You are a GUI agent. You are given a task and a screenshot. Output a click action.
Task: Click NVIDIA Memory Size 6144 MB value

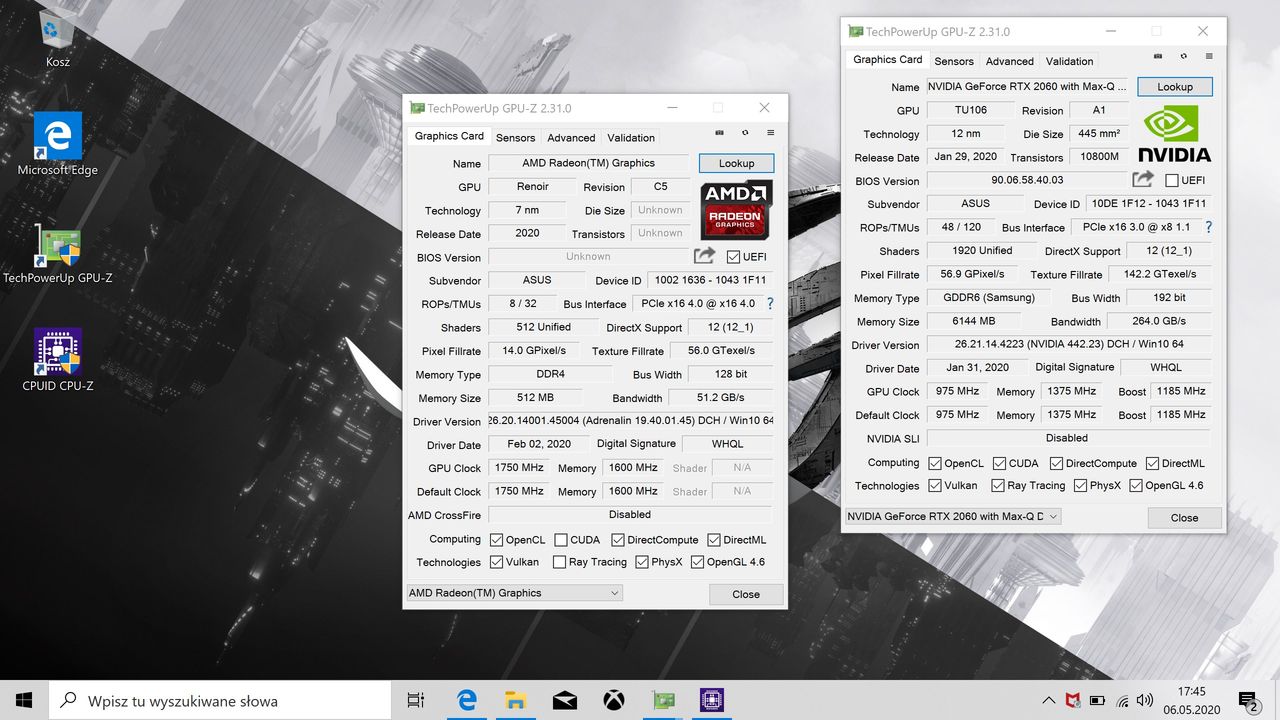tap(974, 321)
